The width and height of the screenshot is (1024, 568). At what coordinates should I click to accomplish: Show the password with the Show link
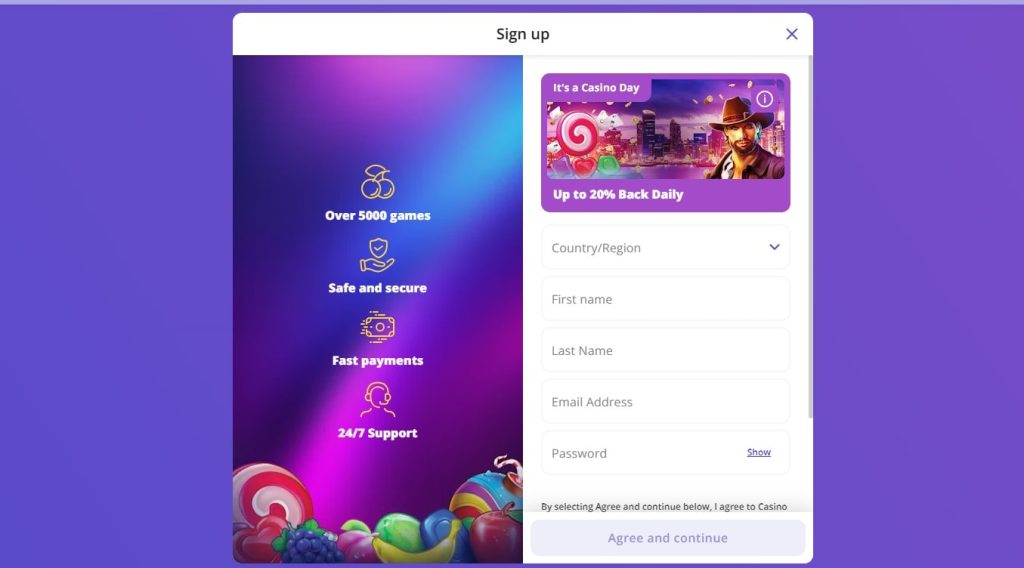(758, 452)
